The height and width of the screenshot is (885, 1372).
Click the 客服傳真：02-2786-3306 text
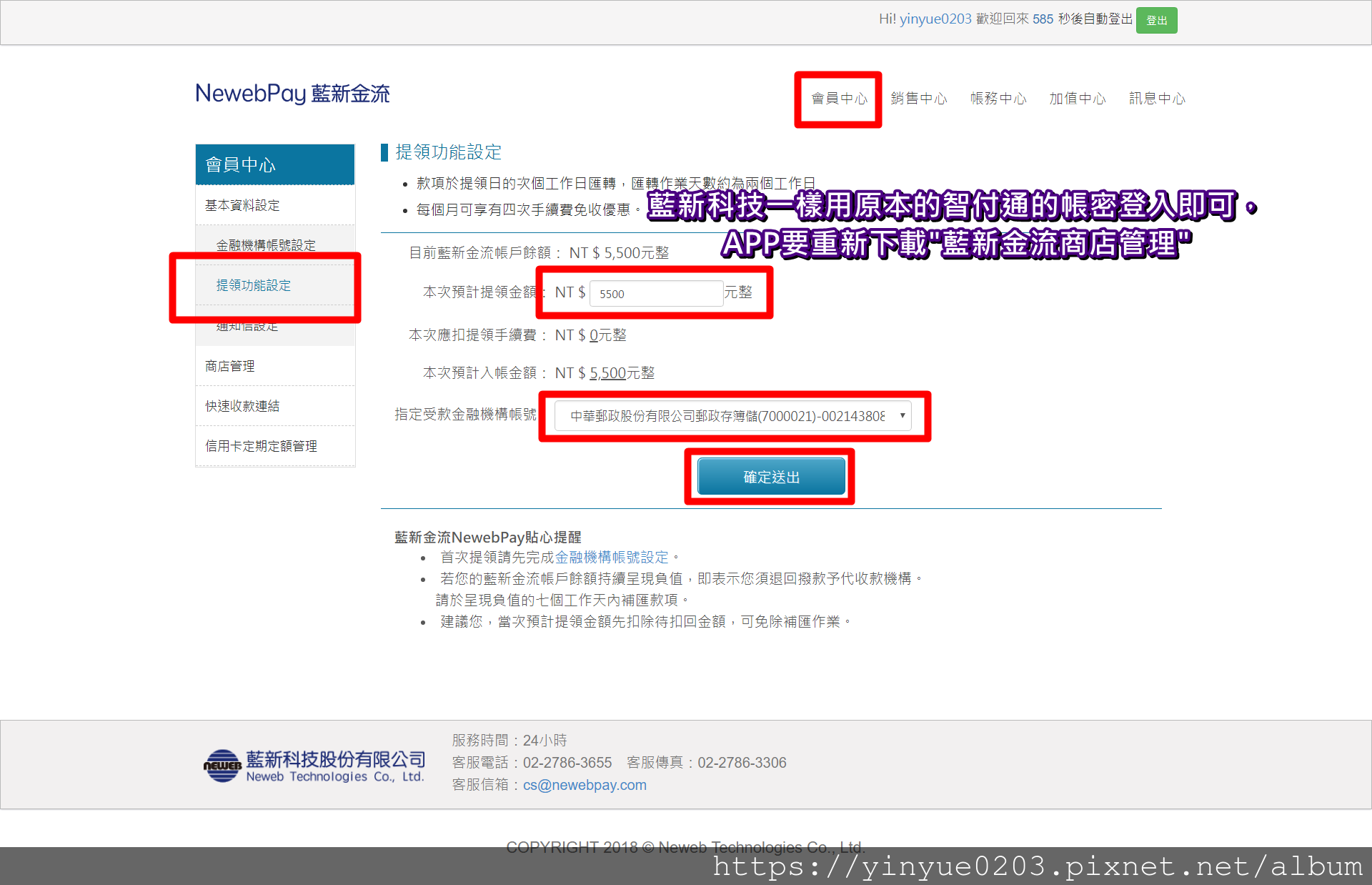tap(707, 763)
